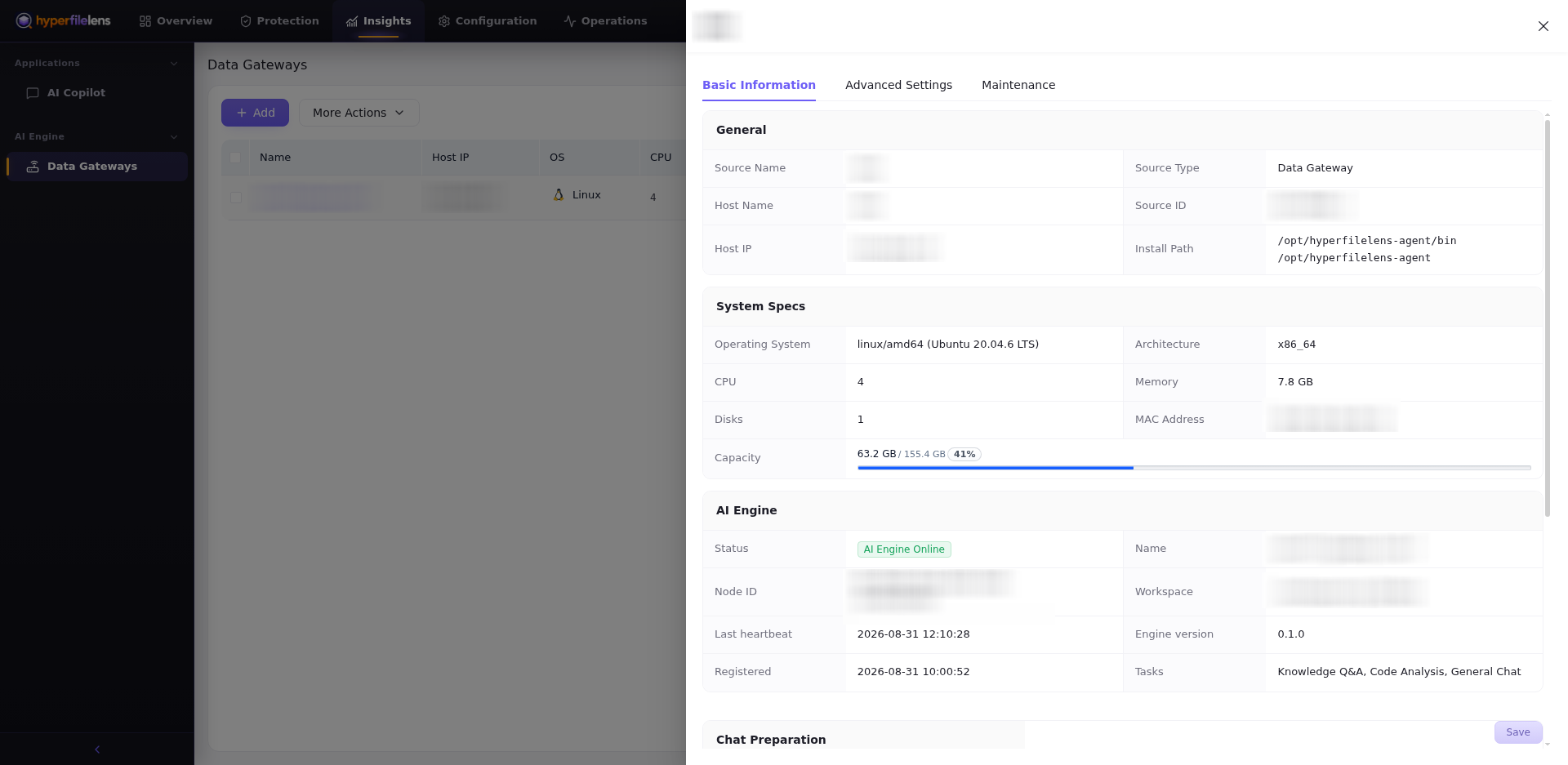Close the details panel

(x=1543, y=26)
